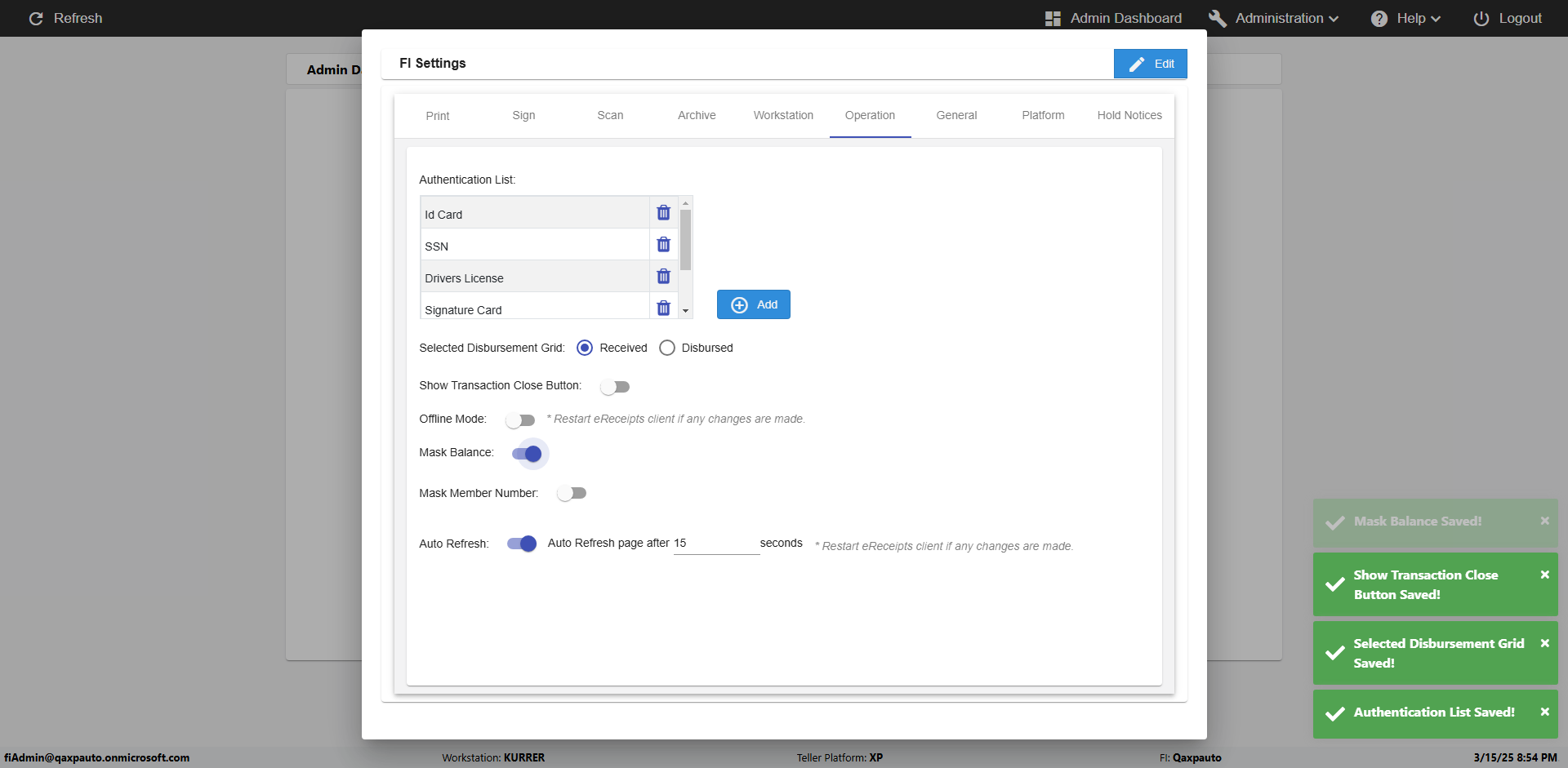1568x768 pixels.
Task: Switch to the Platform tab
Action: [x=1043, y=116]
